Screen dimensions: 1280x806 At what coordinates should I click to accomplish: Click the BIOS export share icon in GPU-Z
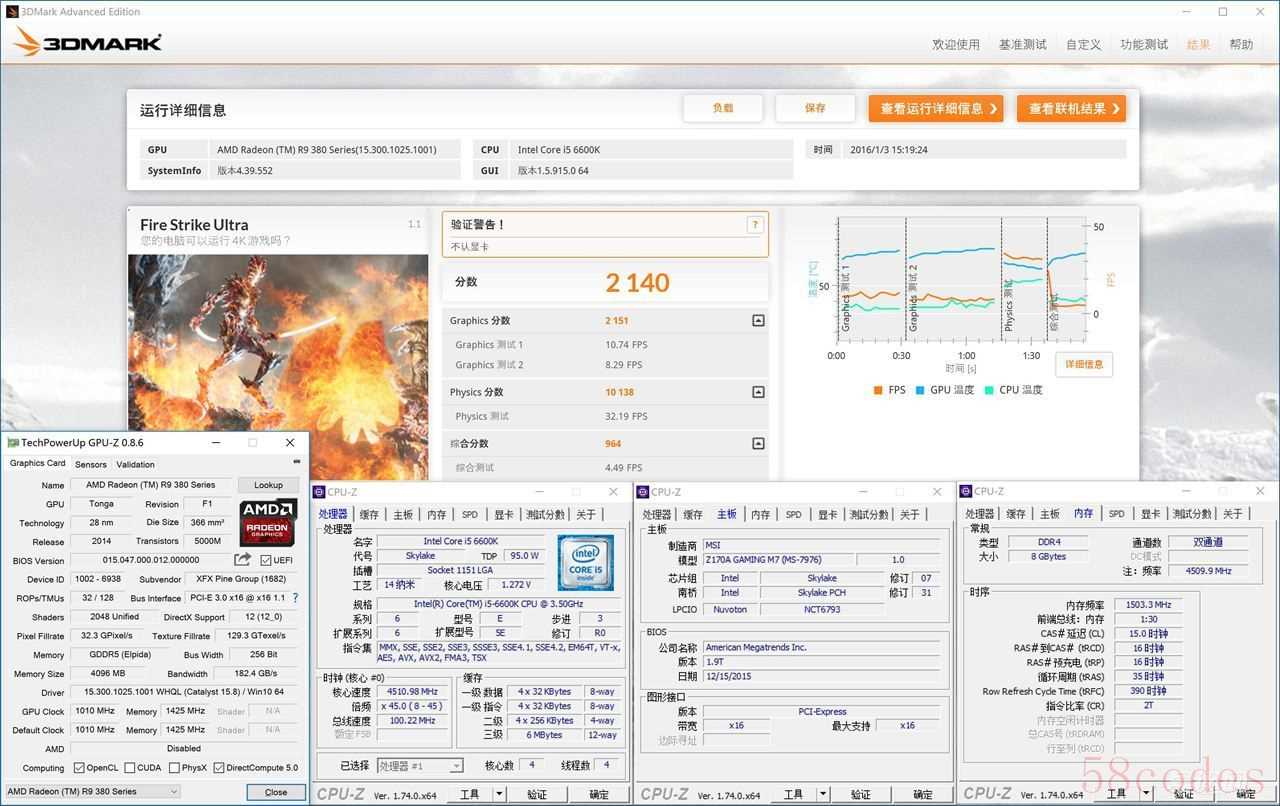coord(243,559)
